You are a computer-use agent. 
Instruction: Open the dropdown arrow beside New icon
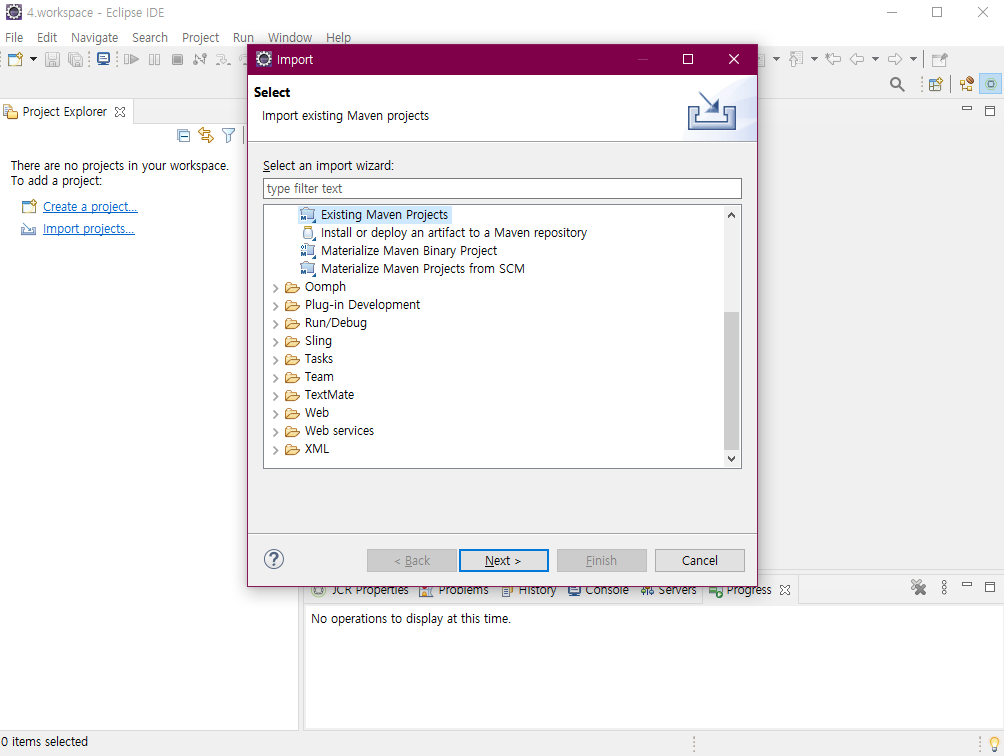point(33,60)
